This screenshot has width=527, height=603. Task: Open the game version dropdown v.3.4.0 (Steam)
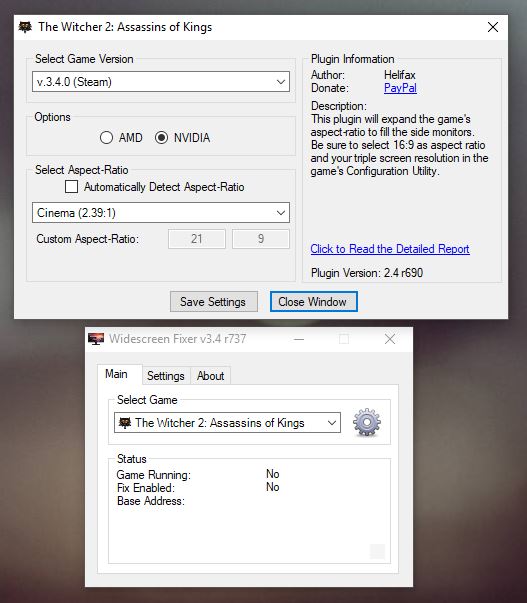[x=161, y=82]
